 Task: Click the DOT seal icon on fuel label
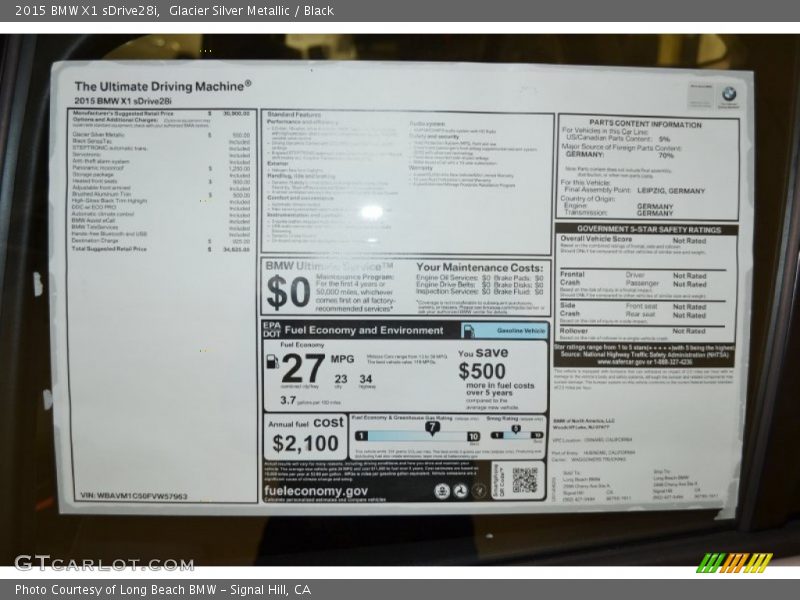[x=461, y=491]
